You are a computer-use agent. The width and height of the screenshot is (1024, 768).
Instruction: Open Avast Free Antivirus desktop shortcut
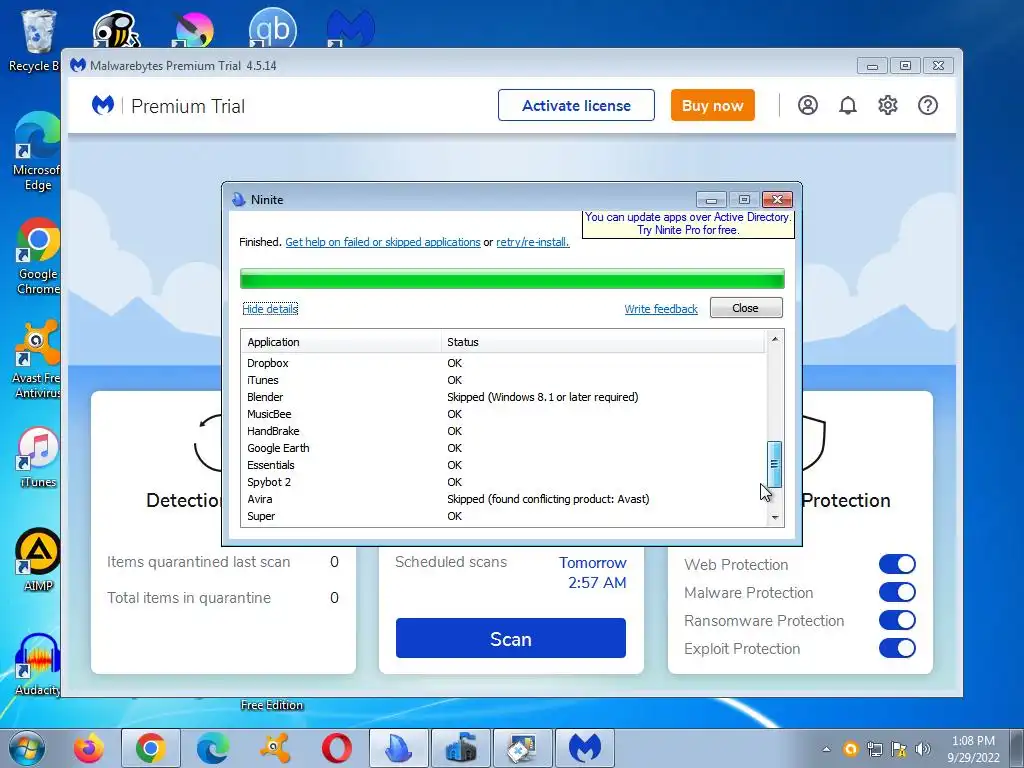pyautogui.click(x=37, y=359)
